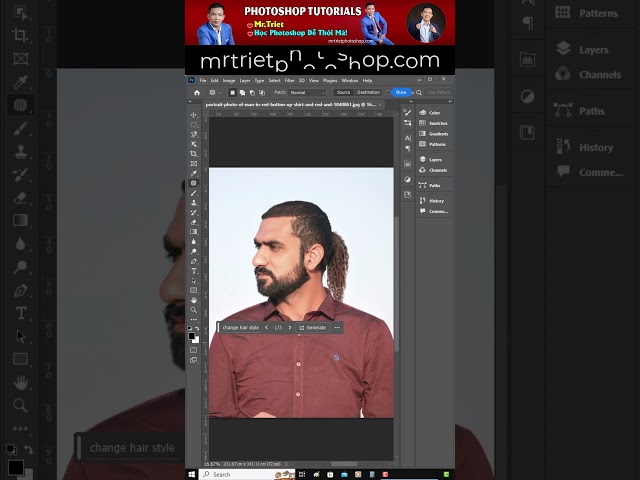Select the Gradient tool
This screenshot has width=640, height=480.
coord(194,232)
